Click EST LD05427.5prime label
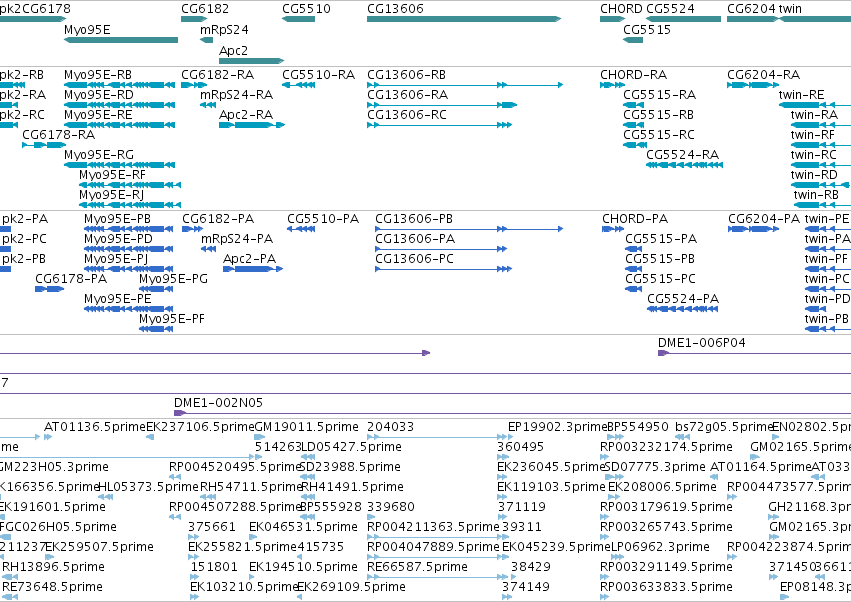 (351, 447)
